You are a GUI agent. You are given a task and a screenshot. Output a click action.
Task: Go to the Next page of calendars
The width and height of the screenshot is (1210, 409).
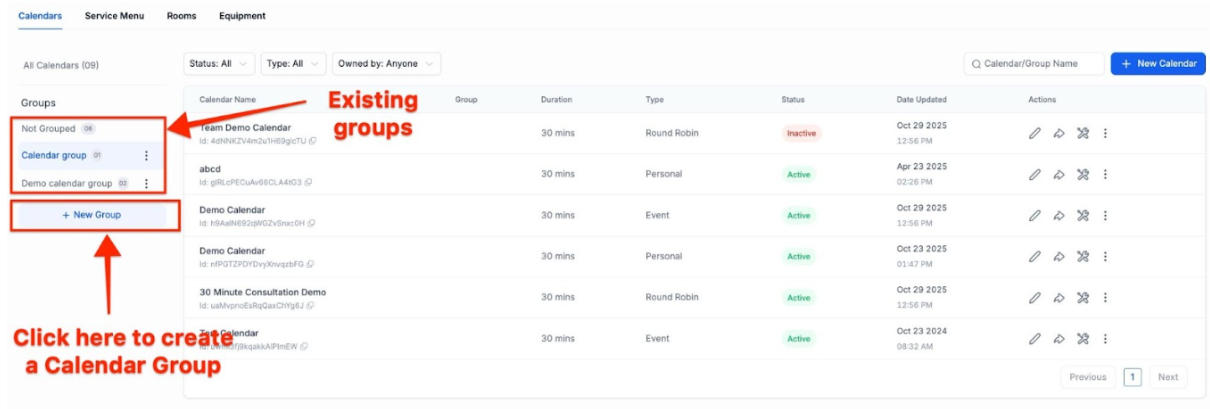(1167, 377)
